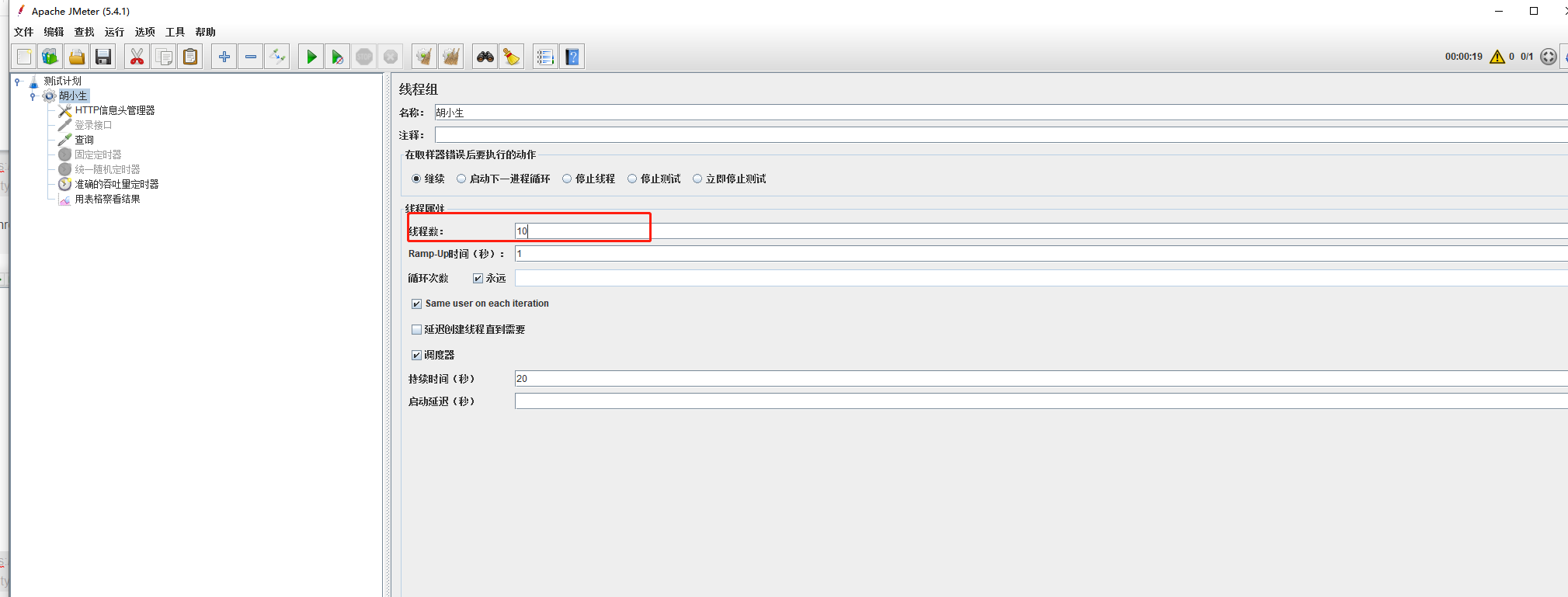Screen dimensions: 1568x597
Task: Create a new test plan via New icon
Action: click(24, 57)
